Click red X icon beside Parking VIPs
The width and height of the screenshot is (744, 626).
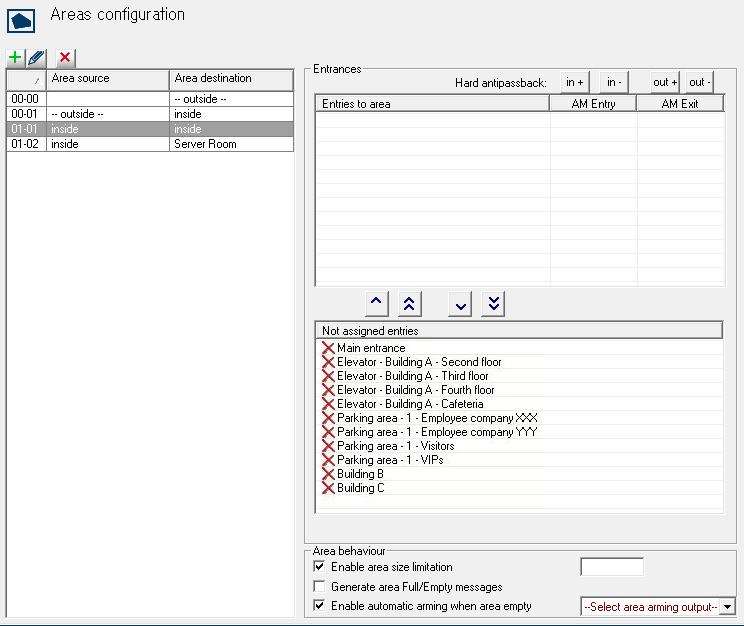tap(328, 460)
